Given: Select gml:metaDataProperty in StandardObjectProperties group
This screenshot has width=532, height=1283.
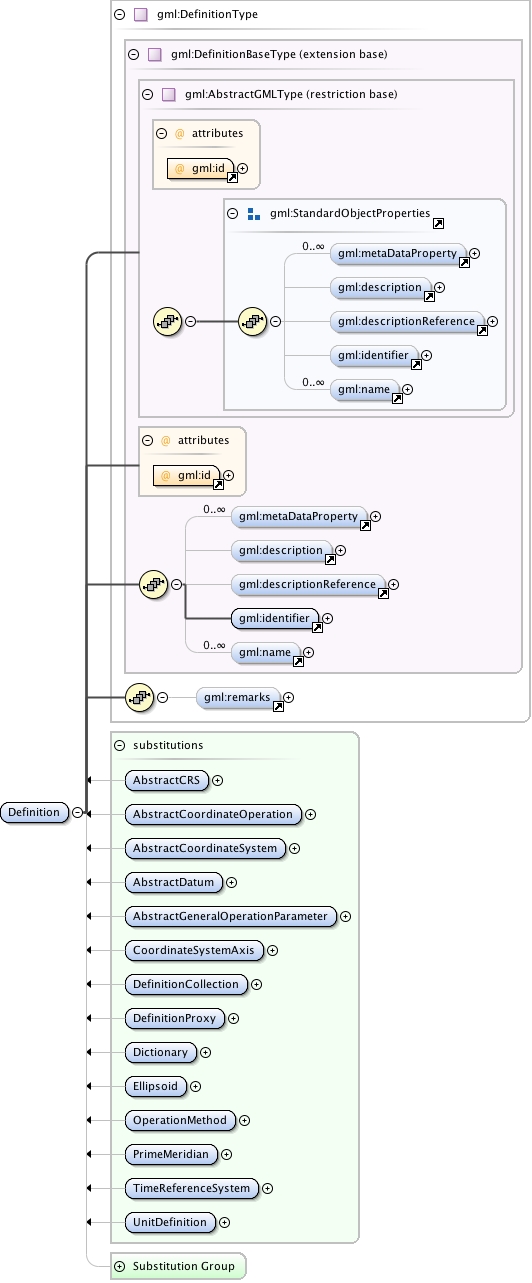Looking at the screenshot, I should click(x=399, y=254).
